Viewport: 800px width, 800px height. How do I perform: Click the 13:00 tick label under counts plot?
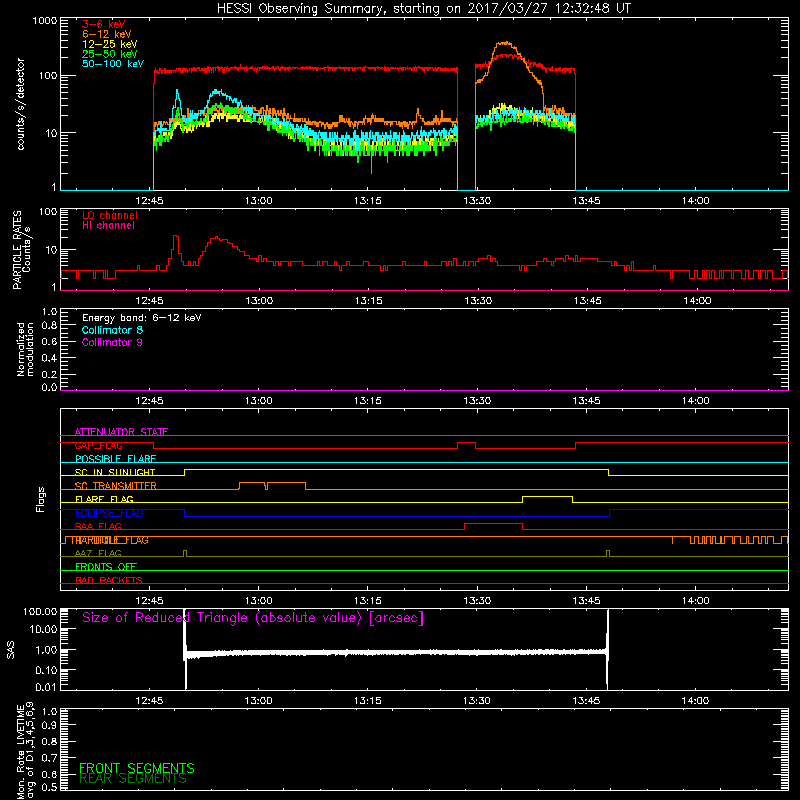point(259,201)
